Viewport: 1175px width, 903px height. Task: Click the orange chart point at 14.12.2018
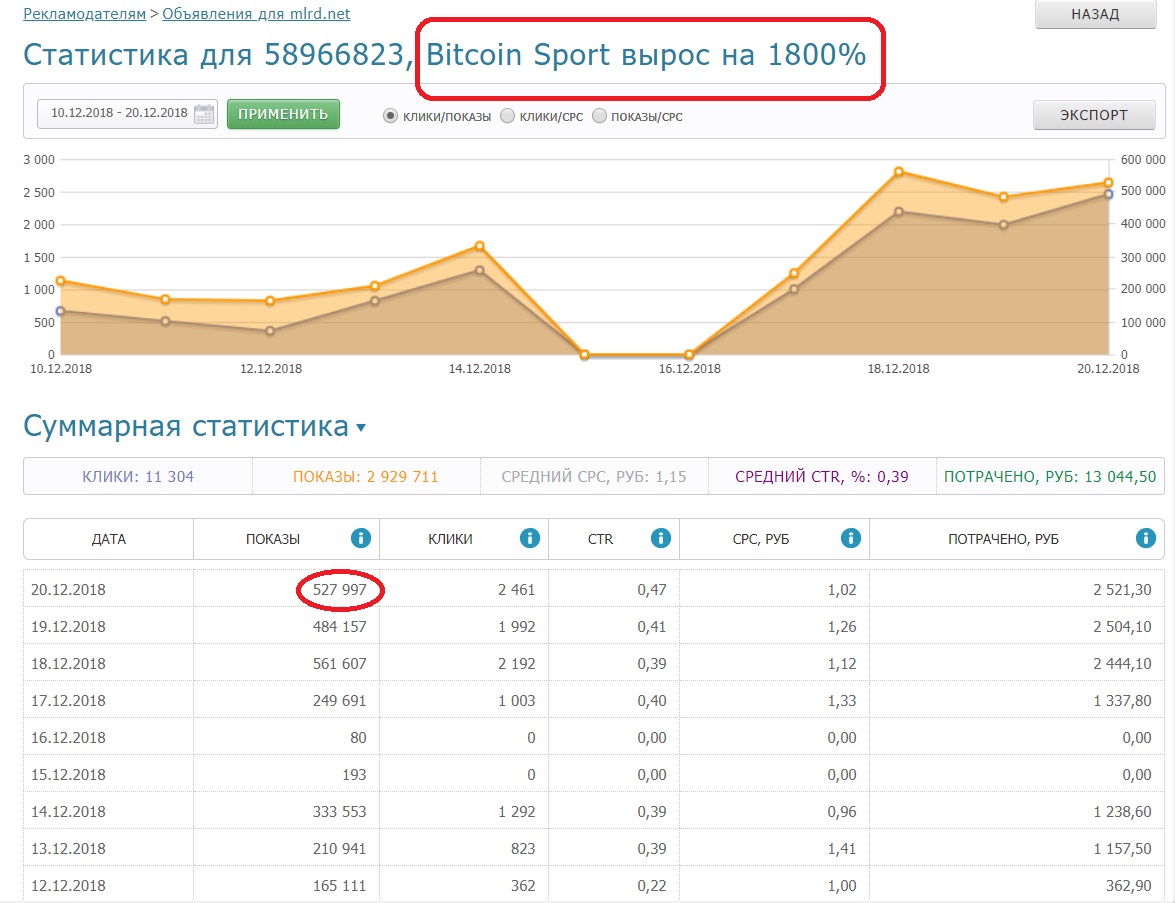pos(480,246)
